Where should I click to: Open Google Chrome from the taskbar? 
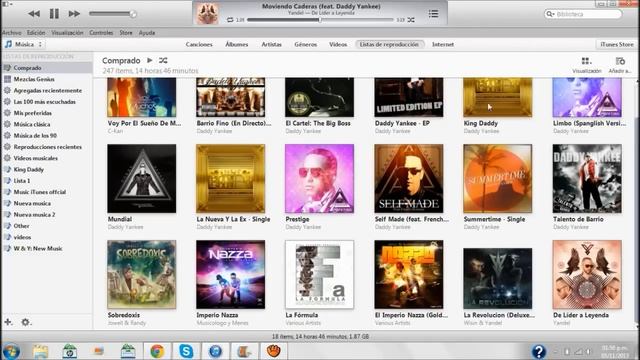pyautogui.click(x=157, y=351)
